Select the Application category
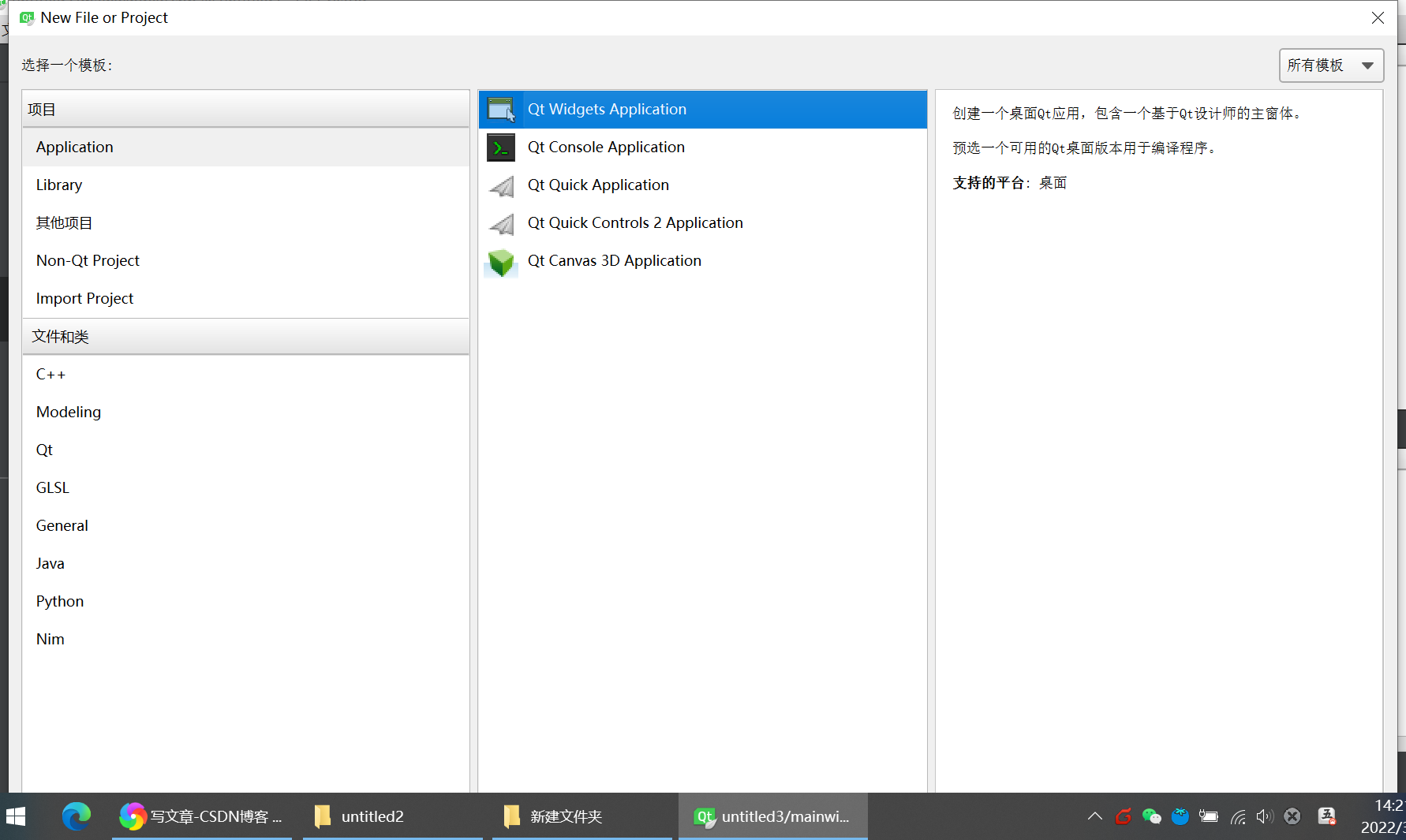The height and width of the screenshot is (840, 1406). (74, 147)
